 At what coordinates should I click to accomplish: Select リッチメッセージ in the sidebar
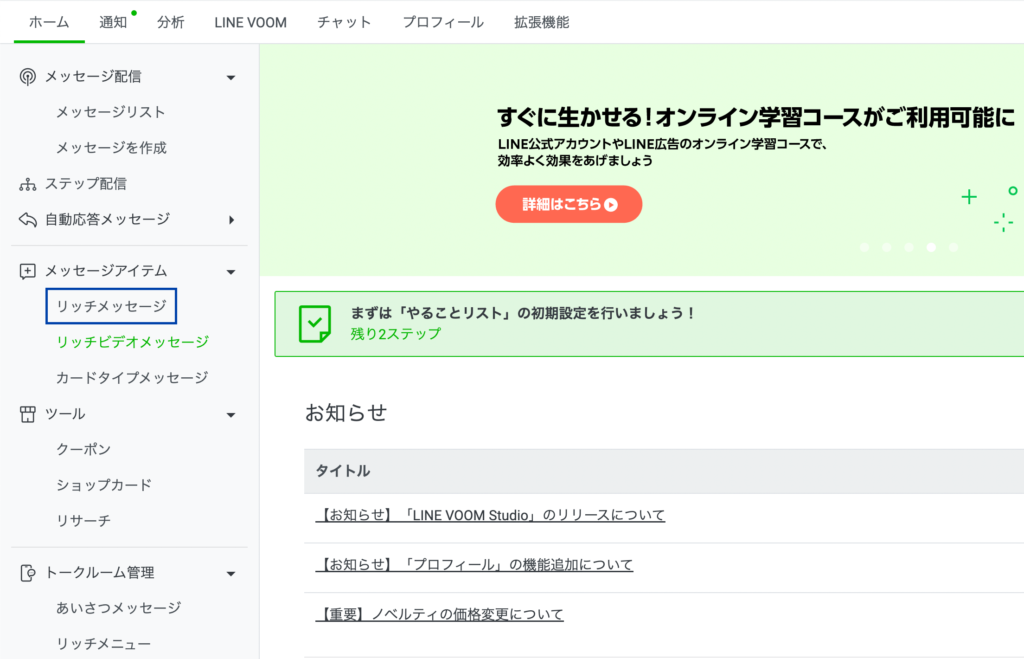(111, 306)
